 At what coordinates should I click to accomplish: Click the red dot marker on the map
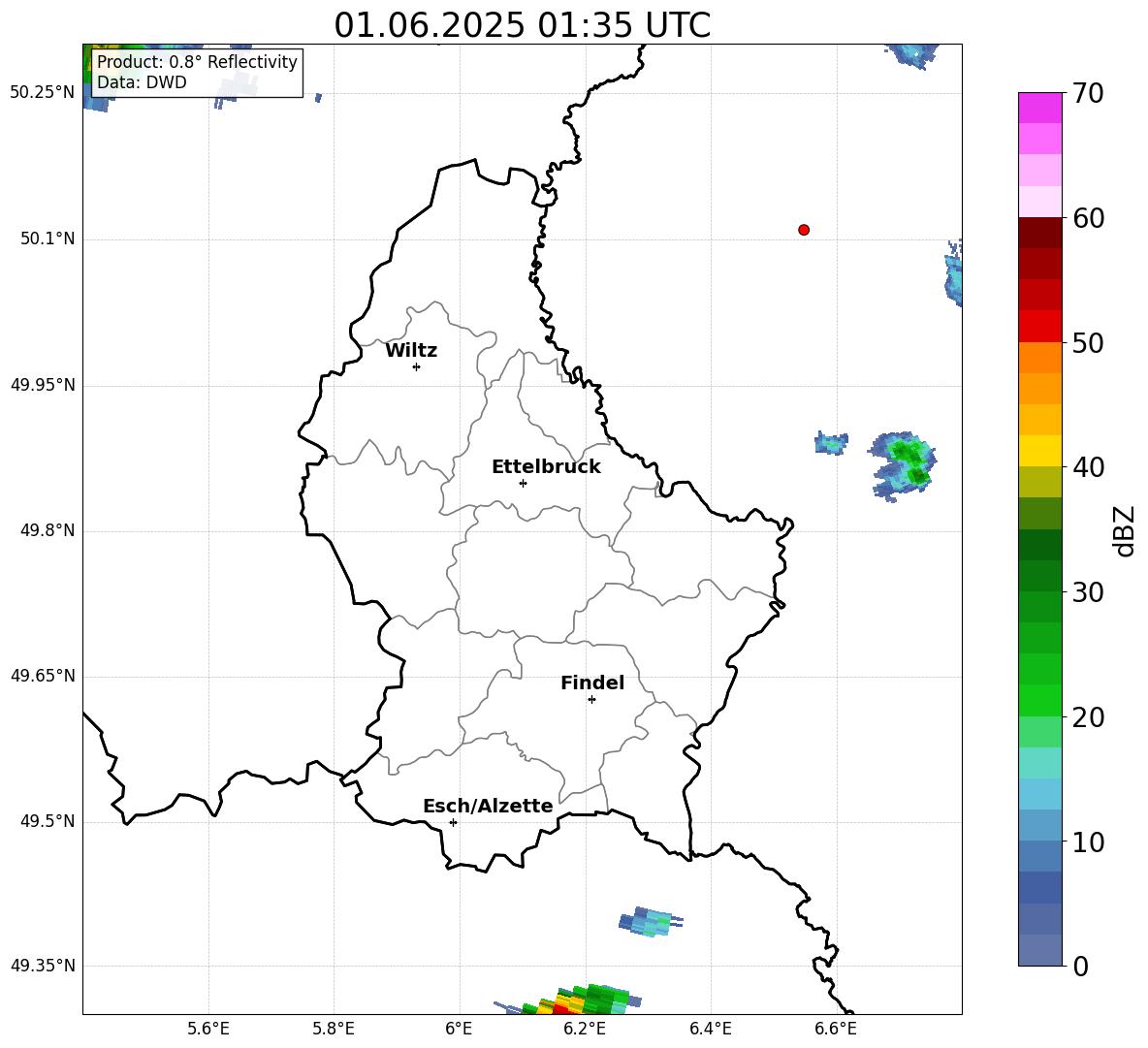pyautogui.click(x=804, y=230)
